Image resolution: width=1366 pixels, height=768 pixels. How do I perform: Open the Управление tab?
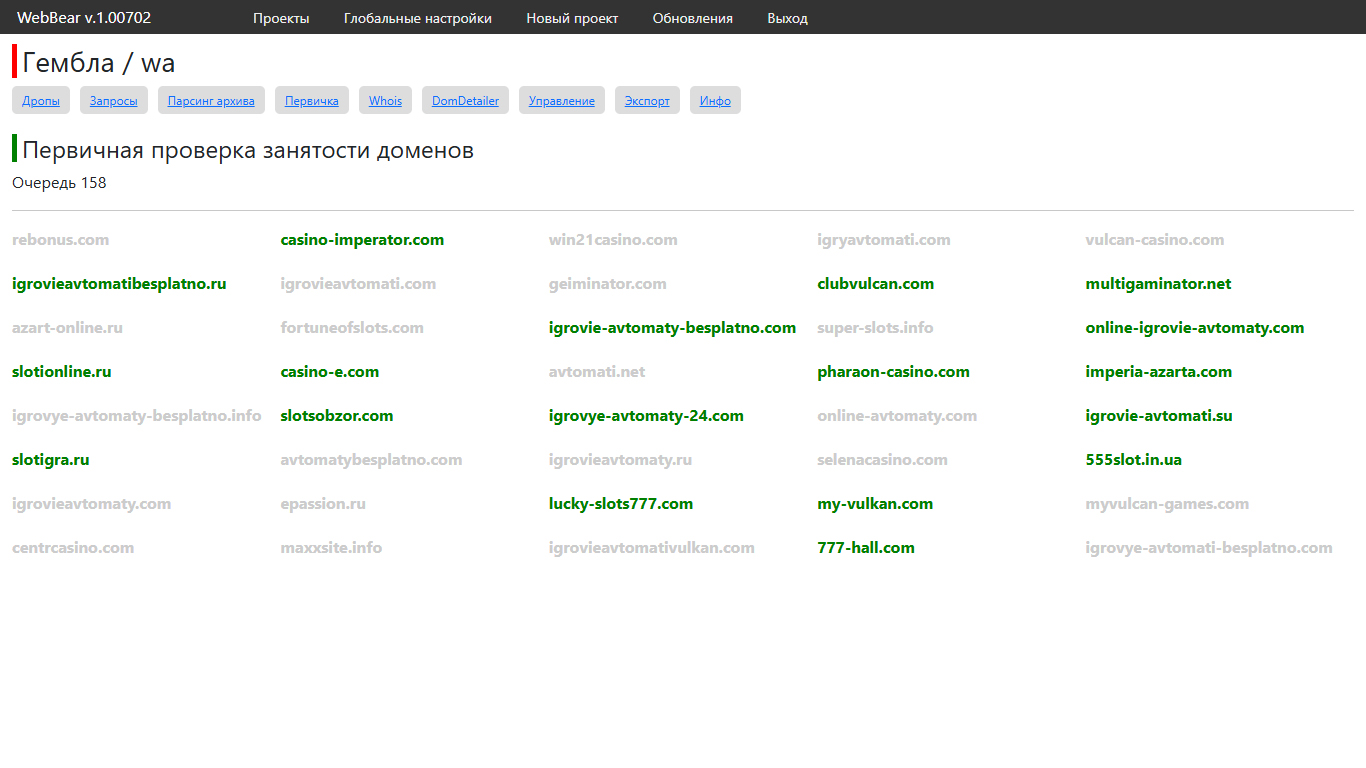[x=561, y=101]
